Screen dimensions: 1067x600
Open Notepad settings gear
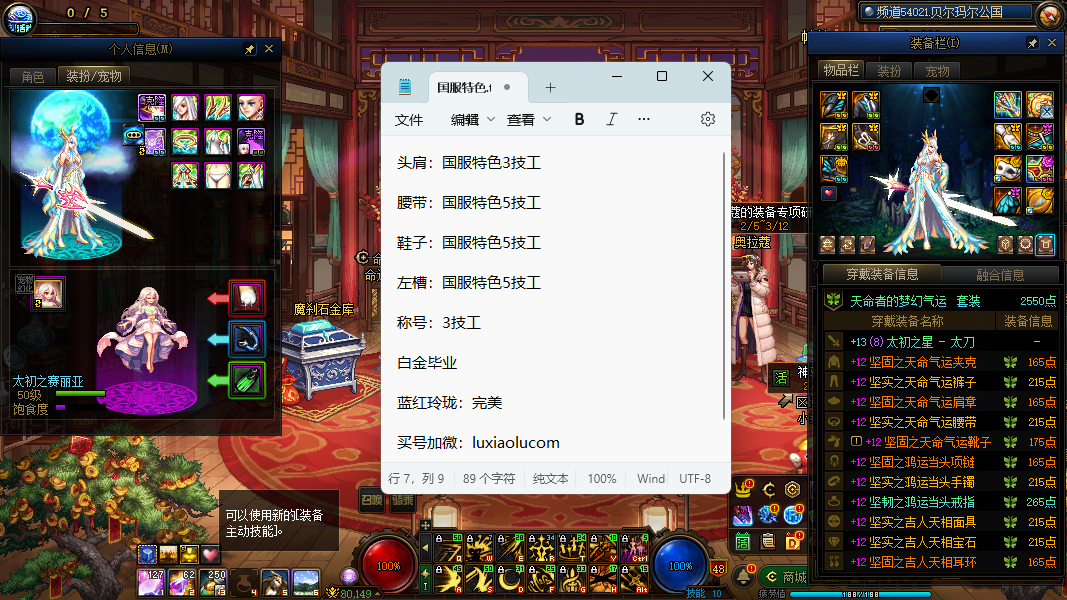click(x=708, y=119)
